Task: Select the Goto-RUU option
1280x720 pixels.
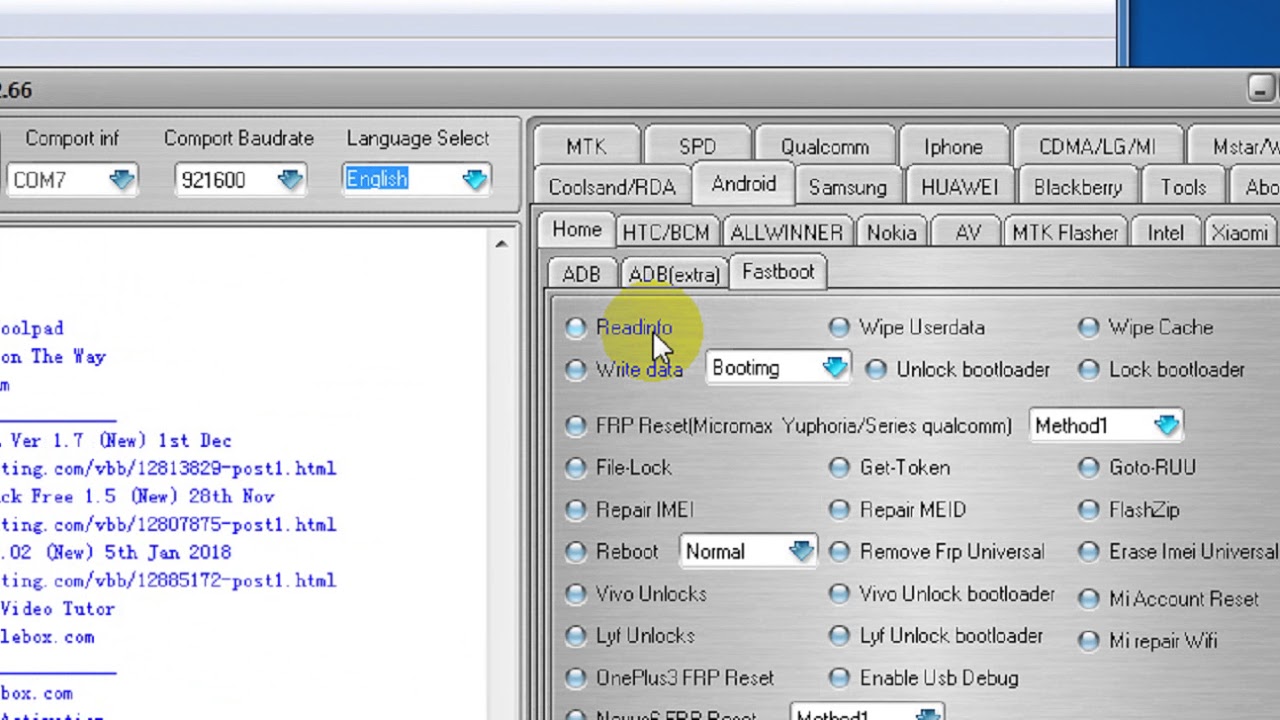Action: point(1089,468)
